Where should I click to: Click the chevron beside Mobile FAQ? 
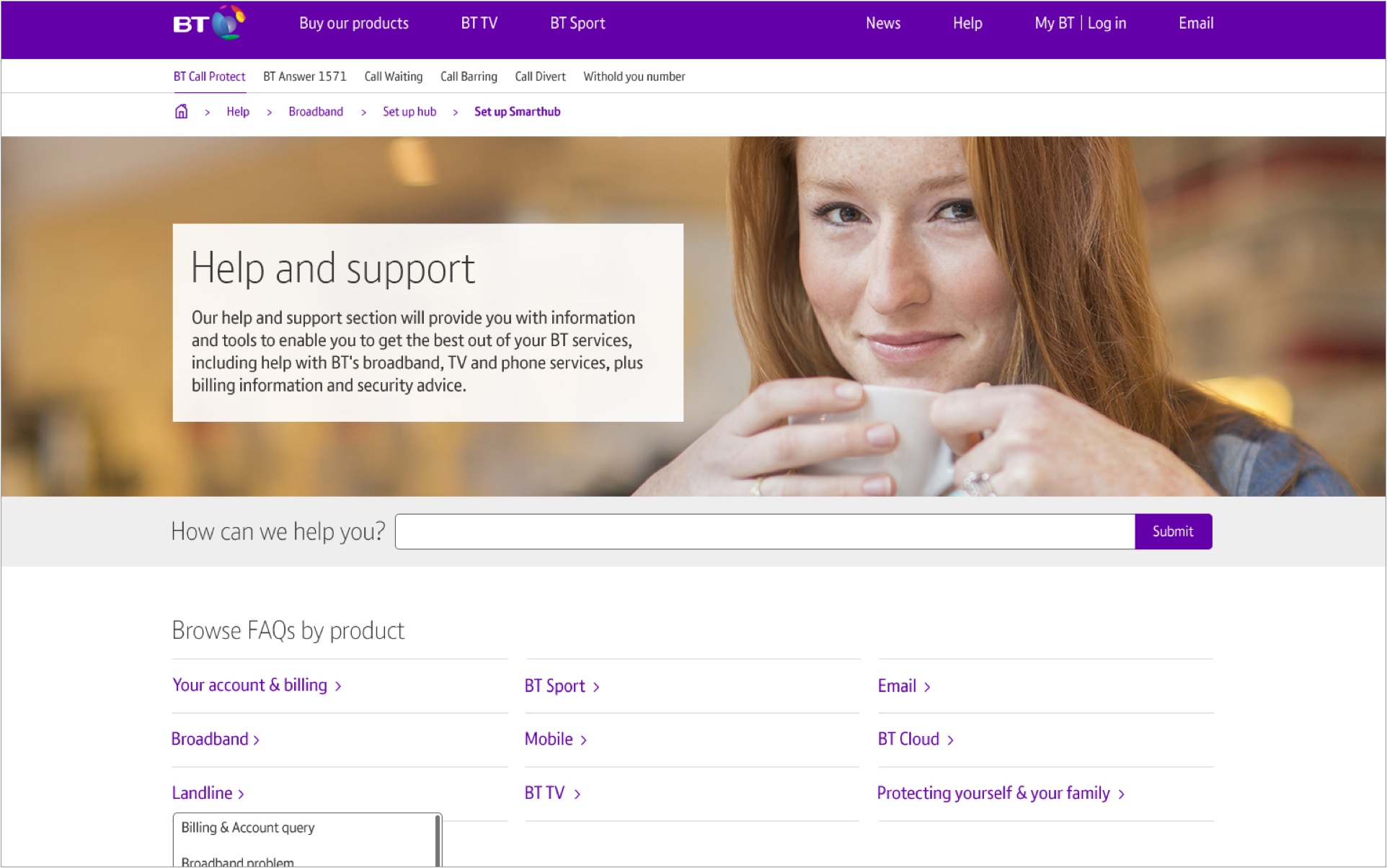(x=583, y=740)
